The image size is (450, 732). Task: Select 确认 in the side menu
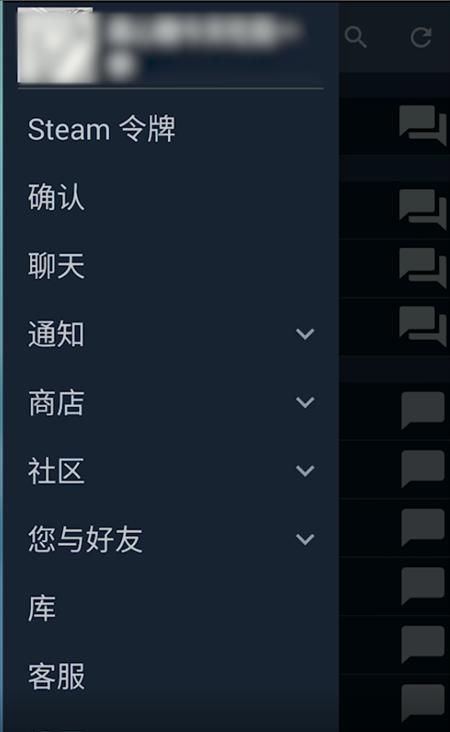(56, 197)
